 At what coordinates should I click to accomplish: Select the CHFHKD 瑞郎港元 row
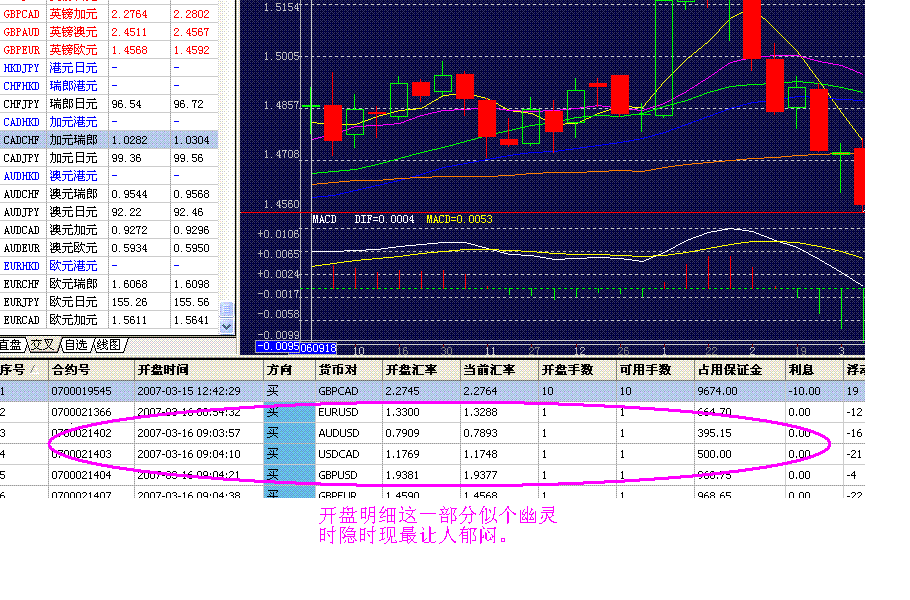[x=109, y=86]
